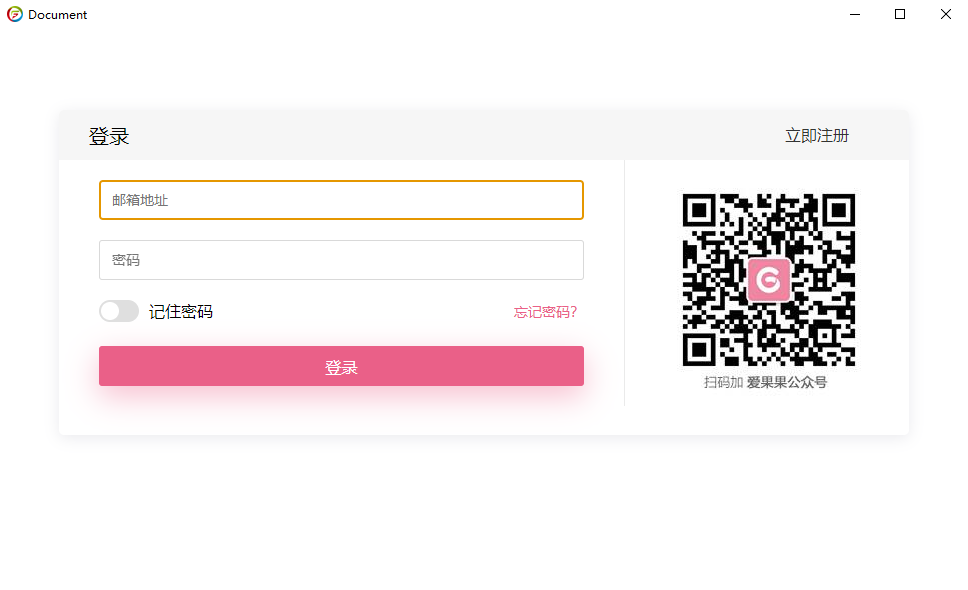The image size is (968, 590).
Task: Click the QR code's top-right finder square
Action: 839,210
